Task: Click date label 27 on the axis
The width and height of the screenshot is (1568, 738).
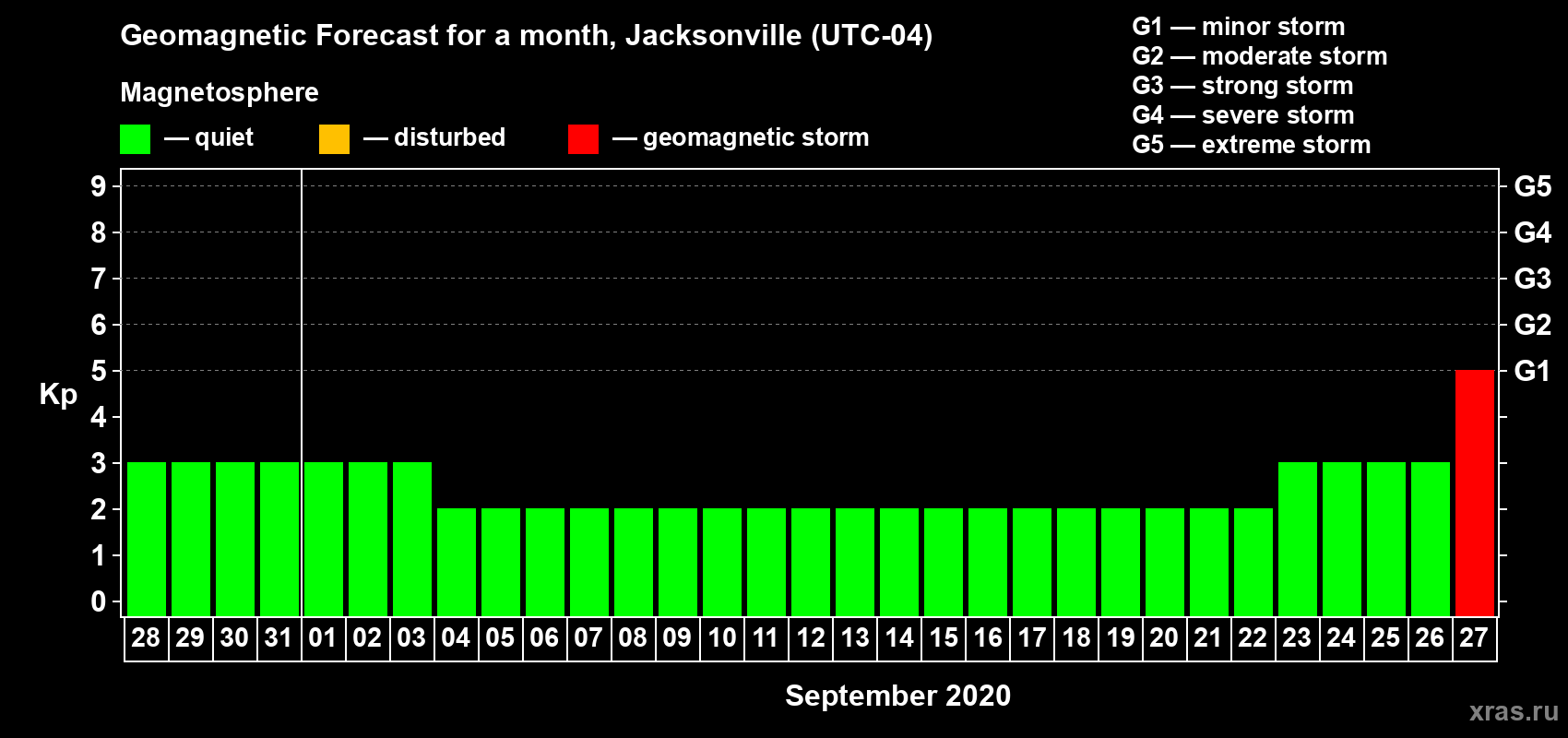Action: tap(1474, 637)
